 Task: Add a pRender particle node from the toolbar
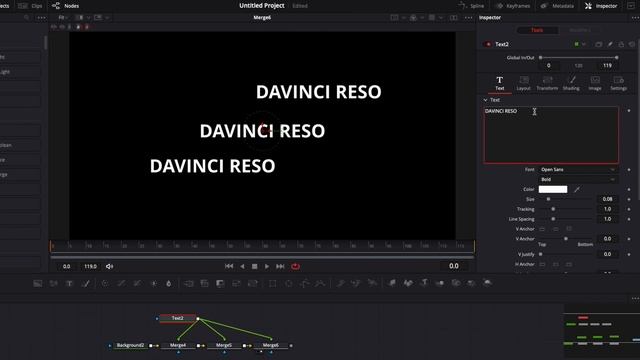click(x=372, y=283)
